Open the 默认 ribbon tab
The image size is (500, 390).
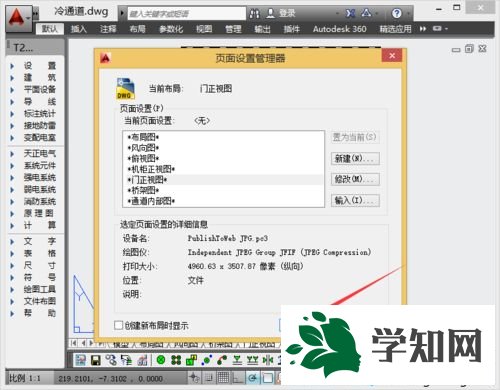[50, 29]
